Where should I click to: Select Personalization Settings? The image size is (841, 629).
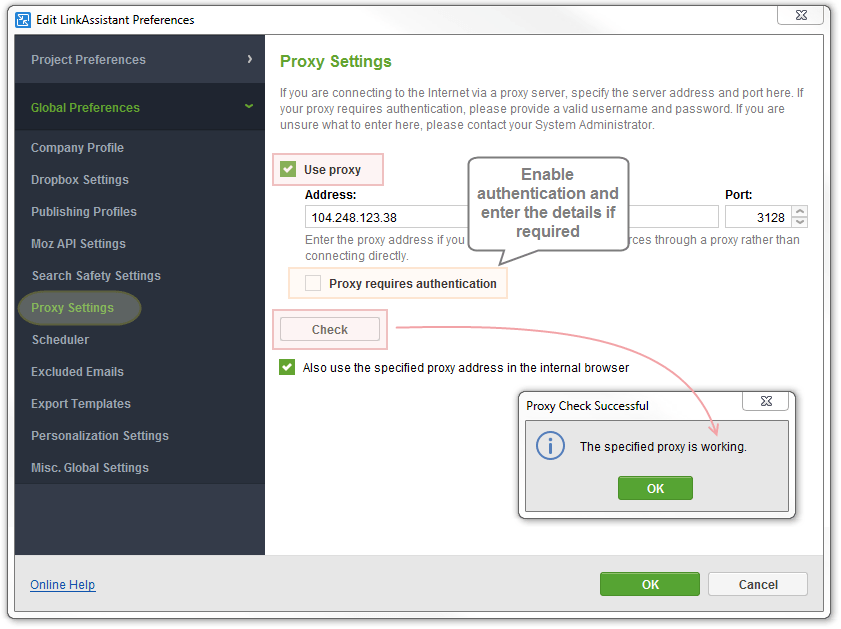click(100, 435)
